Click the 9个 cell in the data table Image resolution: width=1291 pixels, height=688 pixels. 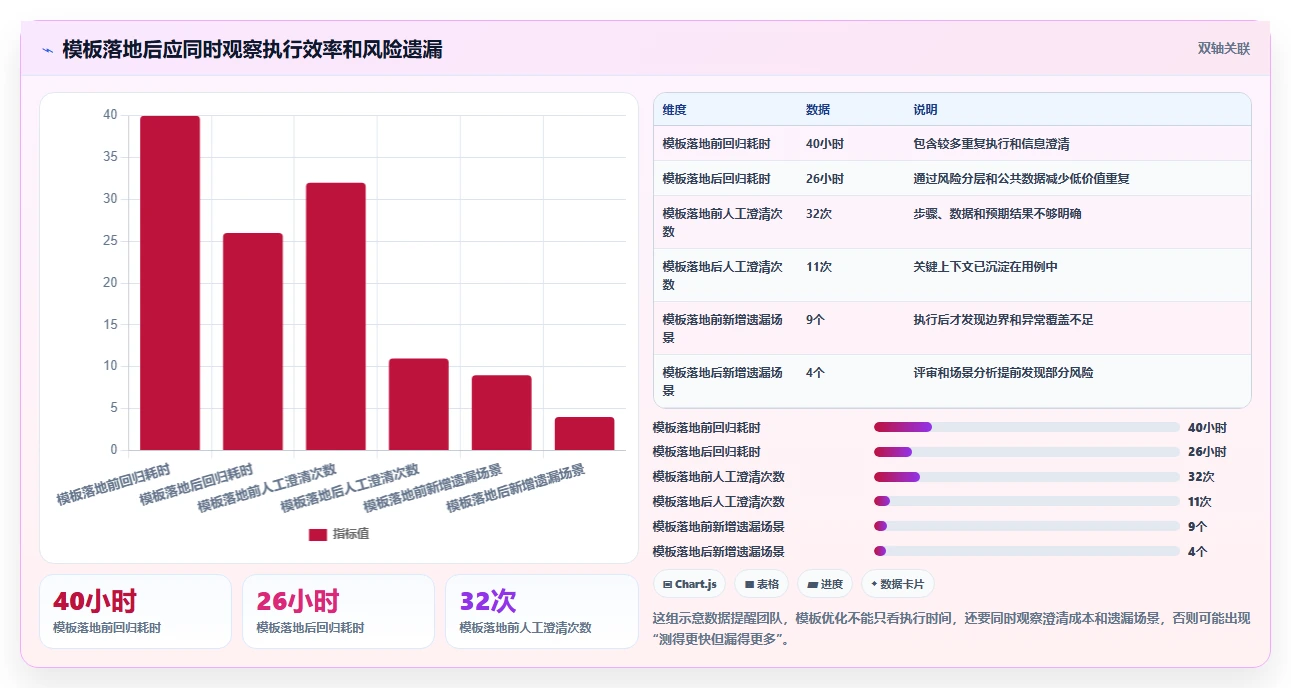tap(815, 320)
